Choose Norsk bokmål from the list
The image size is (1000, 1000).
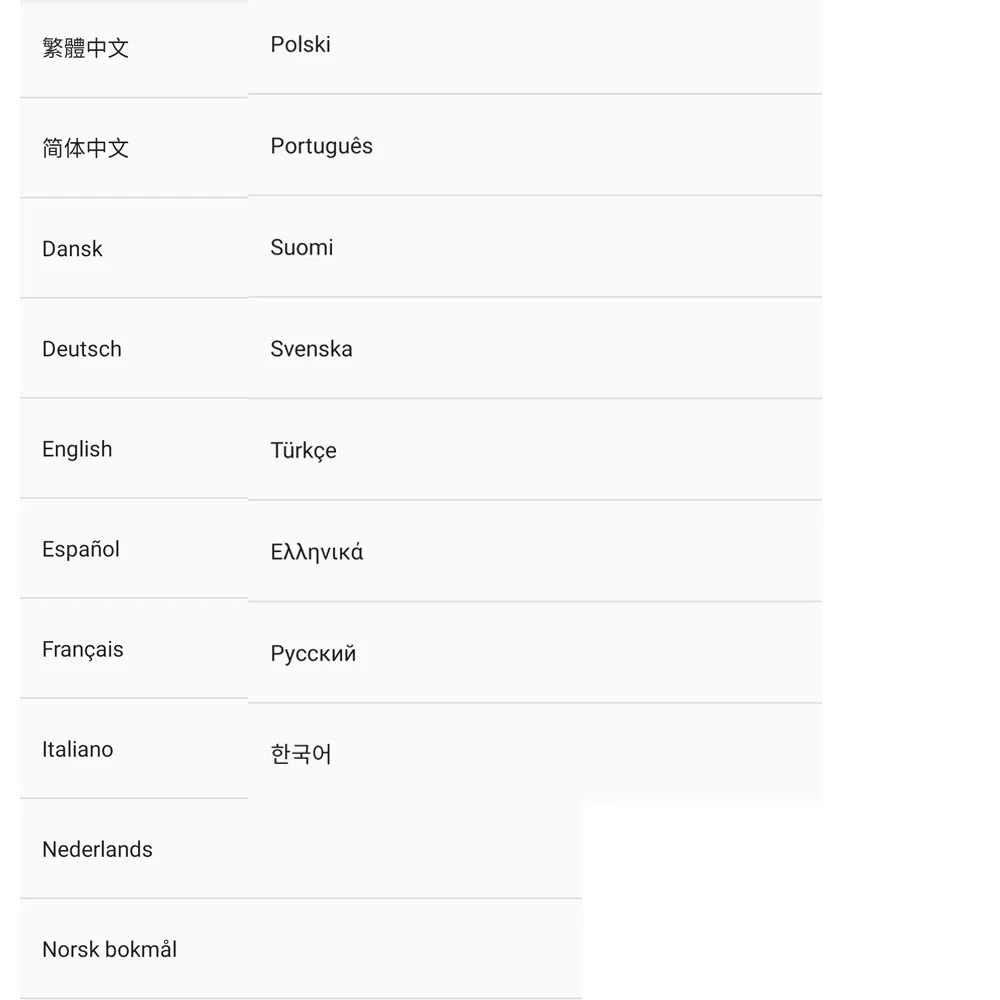click(x=110, y=949)
